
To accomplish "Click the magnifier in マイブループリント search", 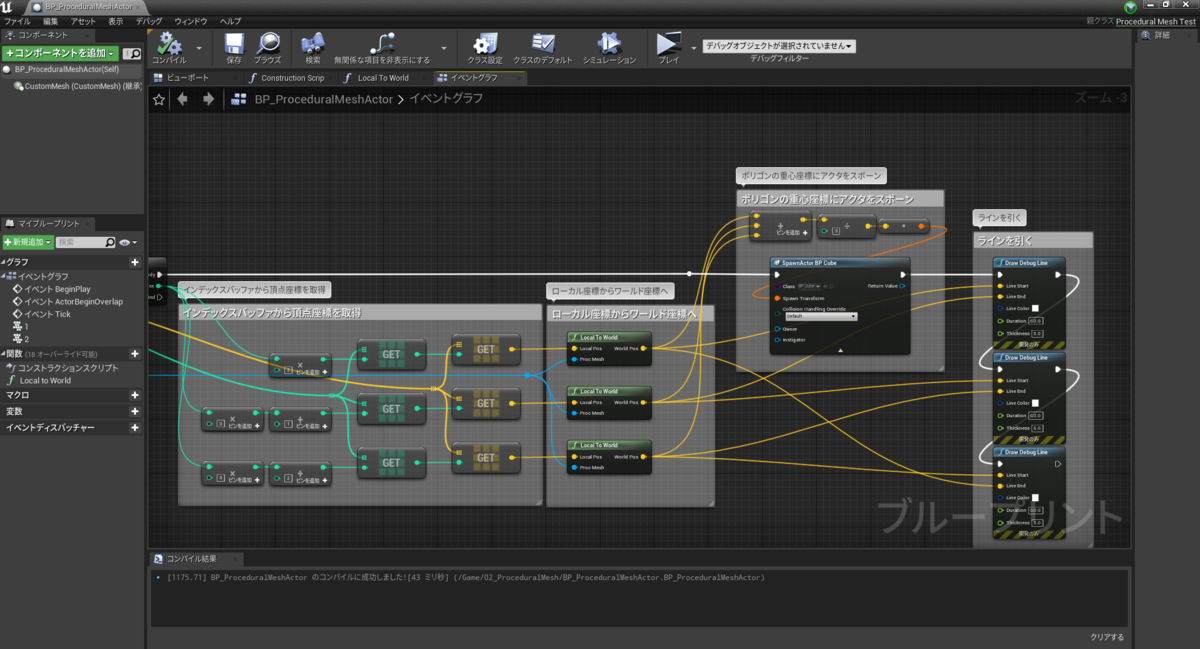I will pos(109,242).
